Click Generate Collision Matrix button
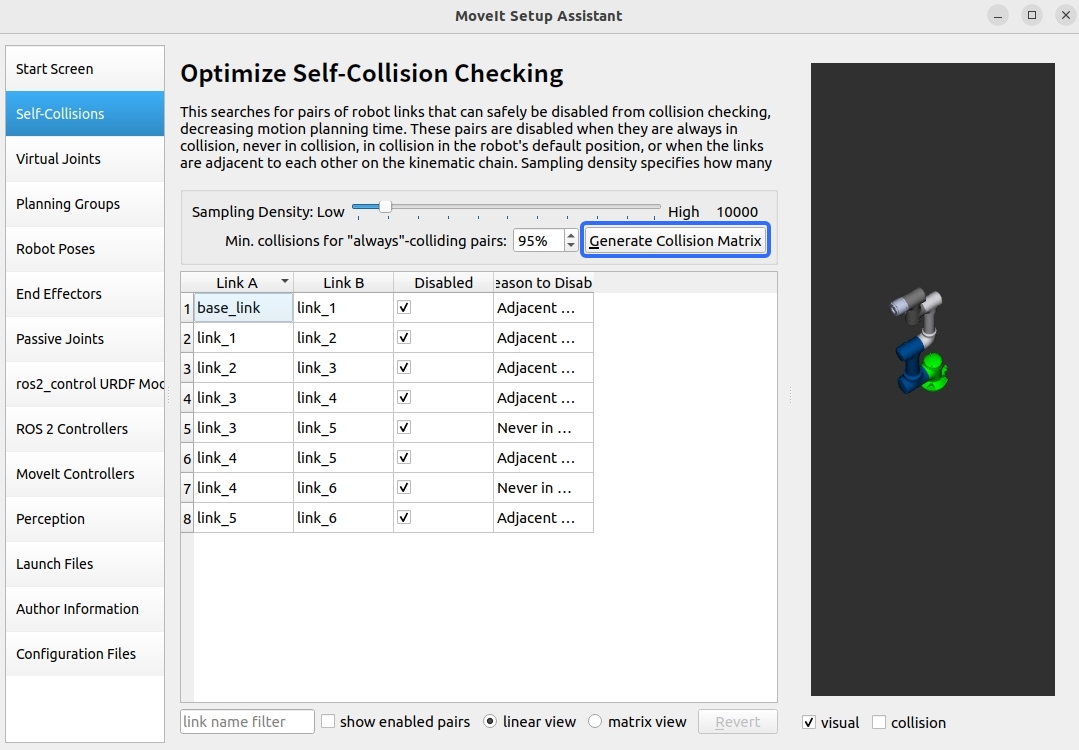 click(x=675, y=241)
